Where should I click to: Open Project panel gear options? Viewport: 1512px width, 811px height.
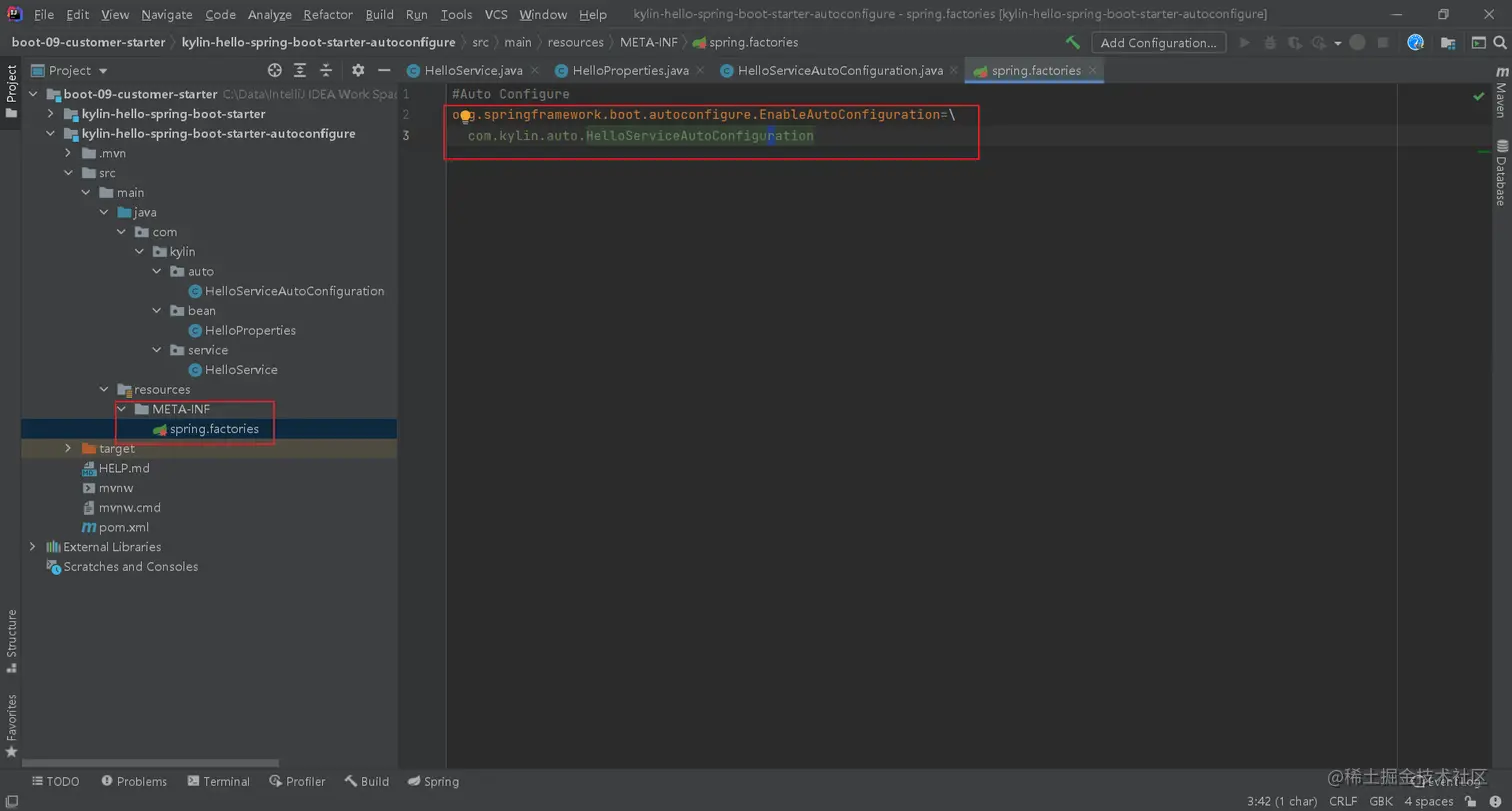[358, 70]
